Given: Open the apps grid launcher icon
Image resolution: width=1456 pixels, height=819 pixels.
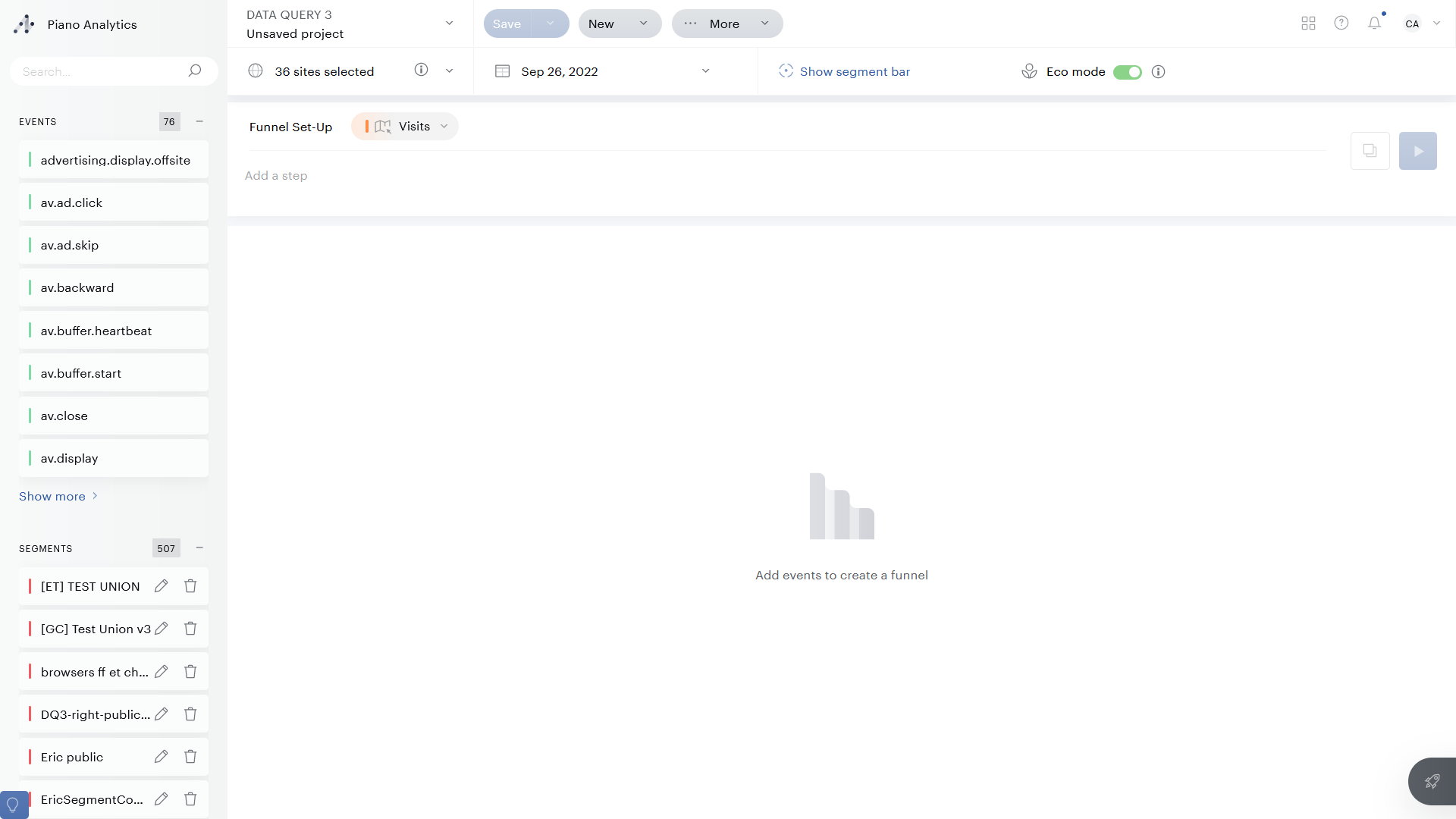Looking at the screenshot, I should click(x=1307, y=24).
